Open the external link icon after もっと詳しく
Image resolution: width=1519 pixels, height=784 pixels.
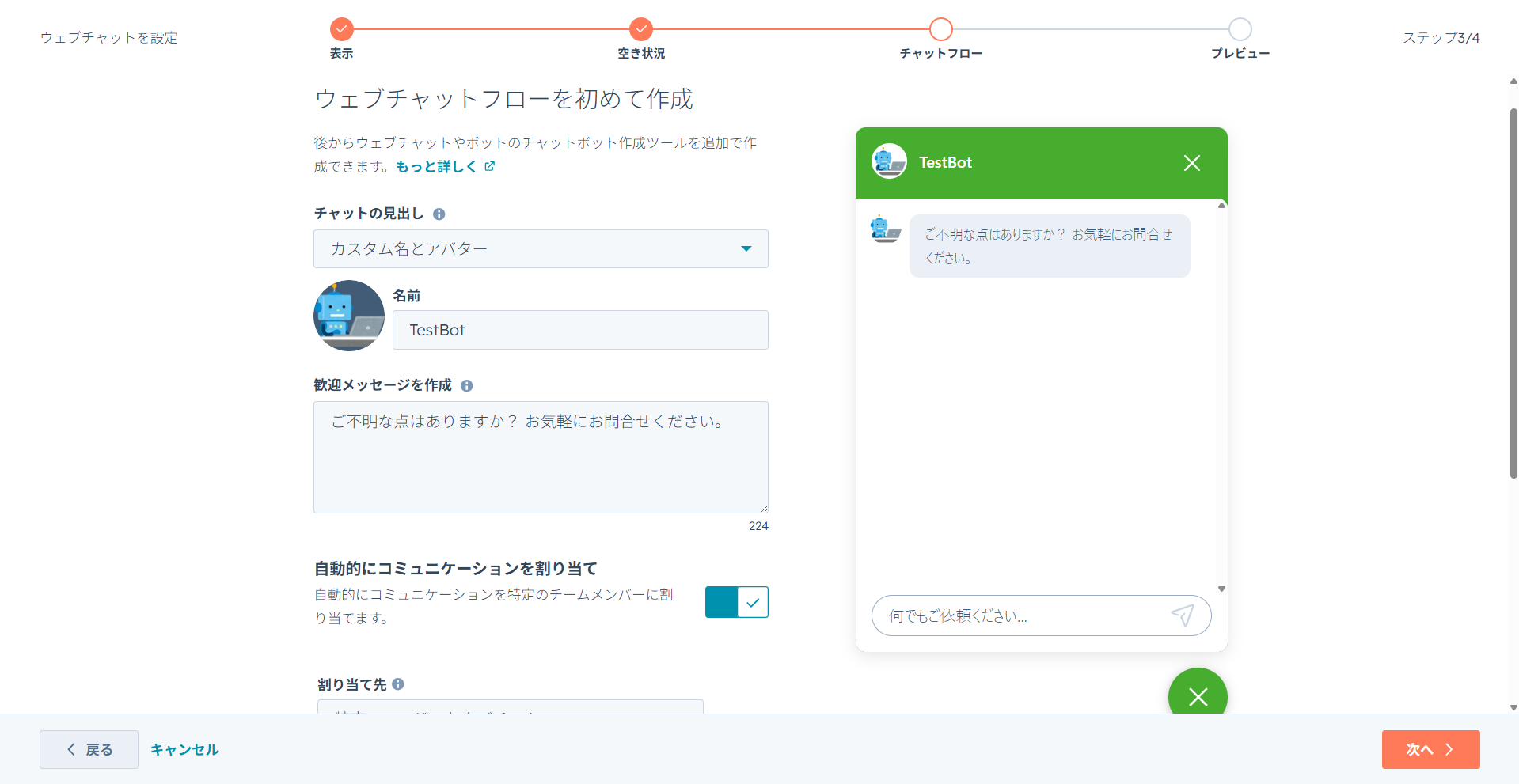(491, 166)
